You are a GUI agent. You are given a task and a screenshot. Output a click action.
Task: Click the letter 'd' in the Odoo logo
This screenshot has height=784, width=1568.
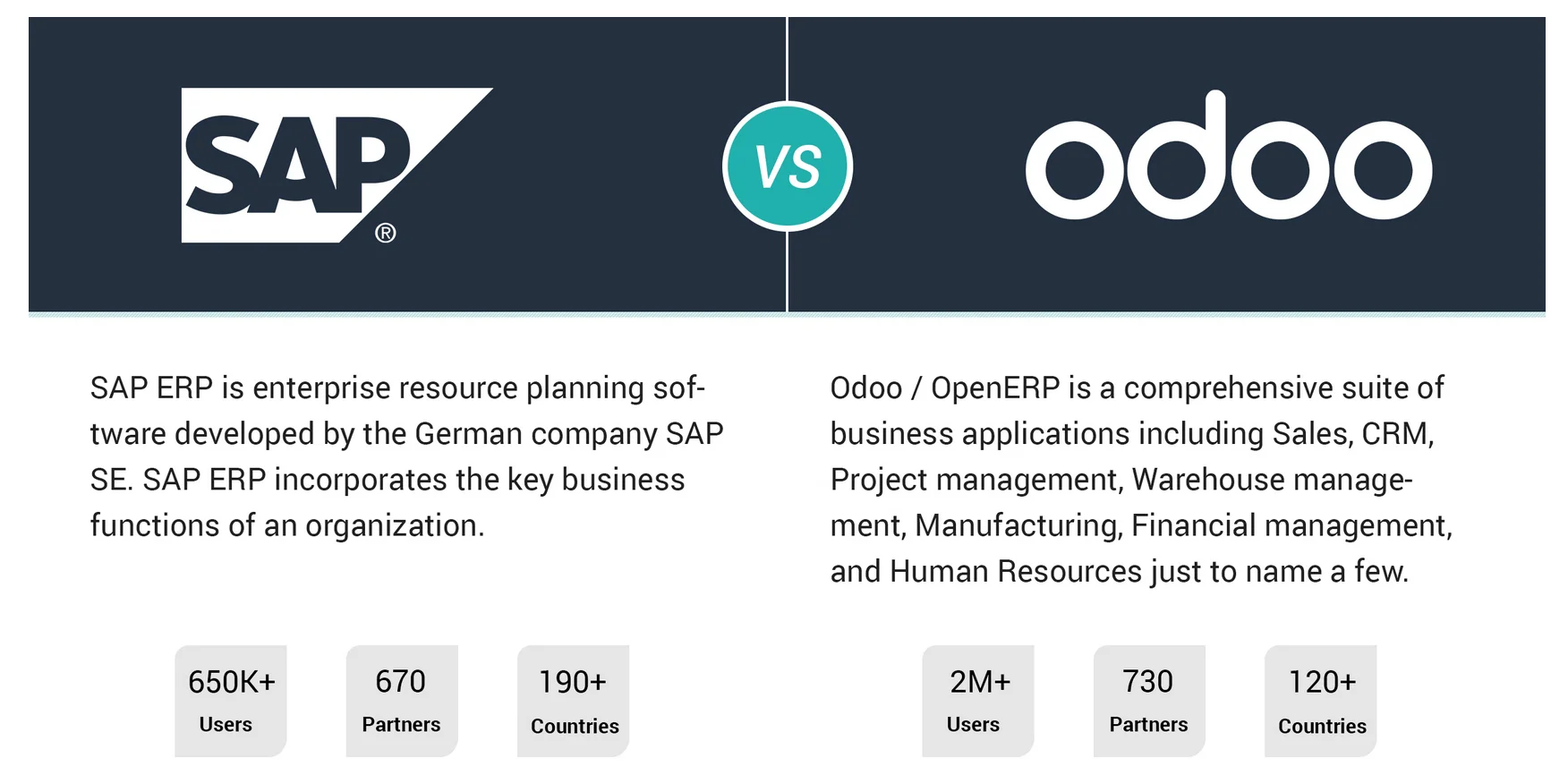(x=1177, y=155)
